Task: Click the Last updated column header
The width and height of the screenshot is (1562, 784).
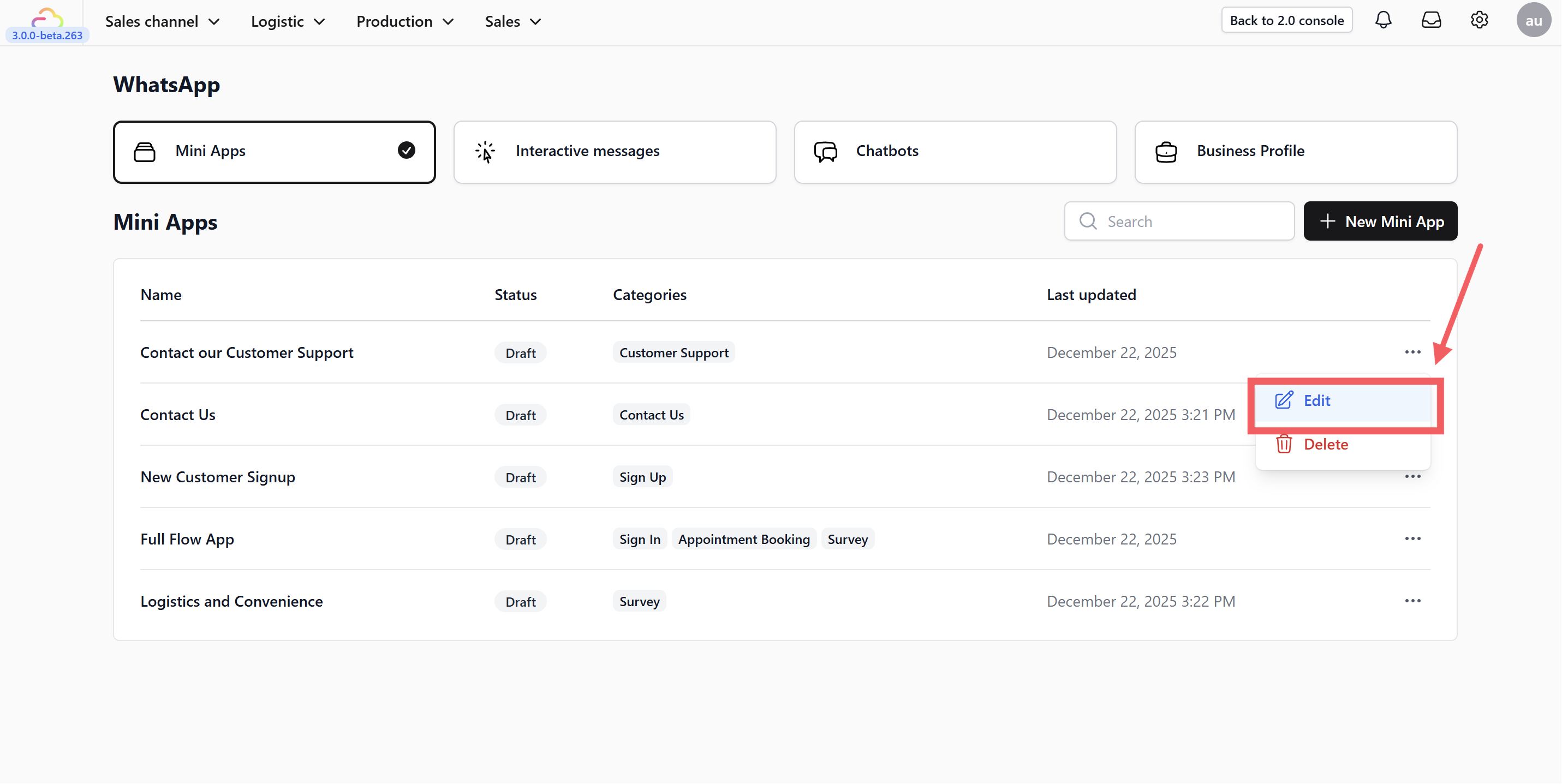Action: [1091, 295]
